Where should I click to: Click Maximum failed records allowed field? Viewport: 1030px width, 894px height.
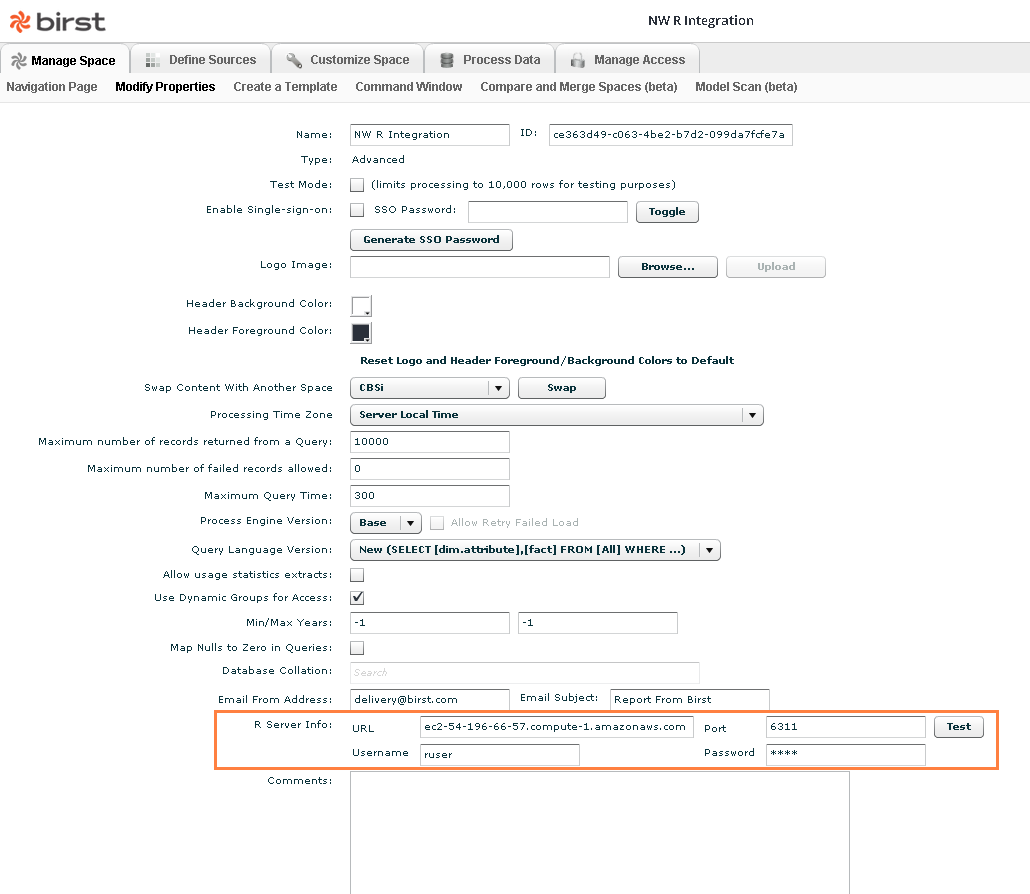(x=430, y=469)
